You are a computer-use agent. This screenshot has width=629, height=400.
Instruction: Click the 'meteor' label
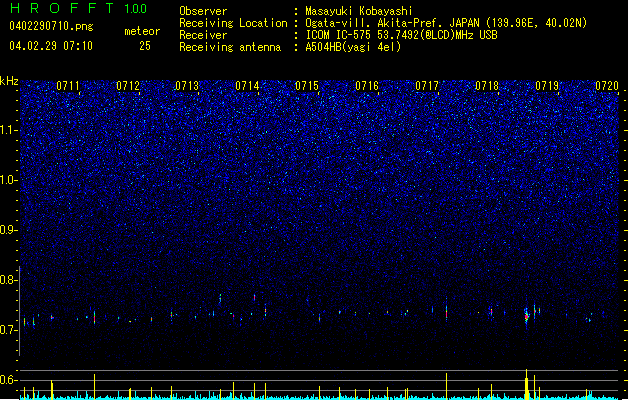(x=142, y=31)
